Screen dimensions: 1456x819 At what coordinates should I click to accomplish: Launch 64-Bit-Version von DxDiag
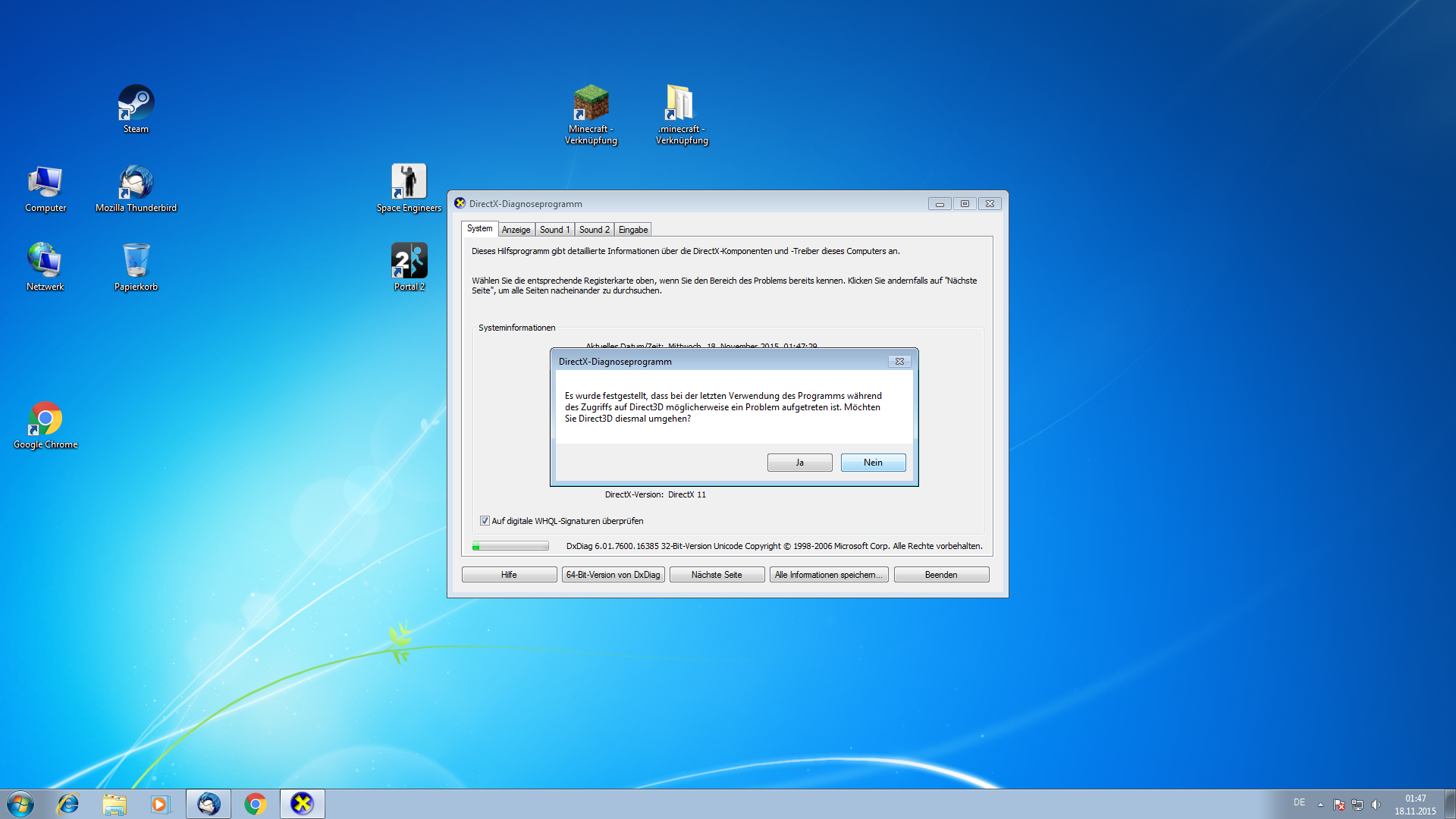point(613,575)
